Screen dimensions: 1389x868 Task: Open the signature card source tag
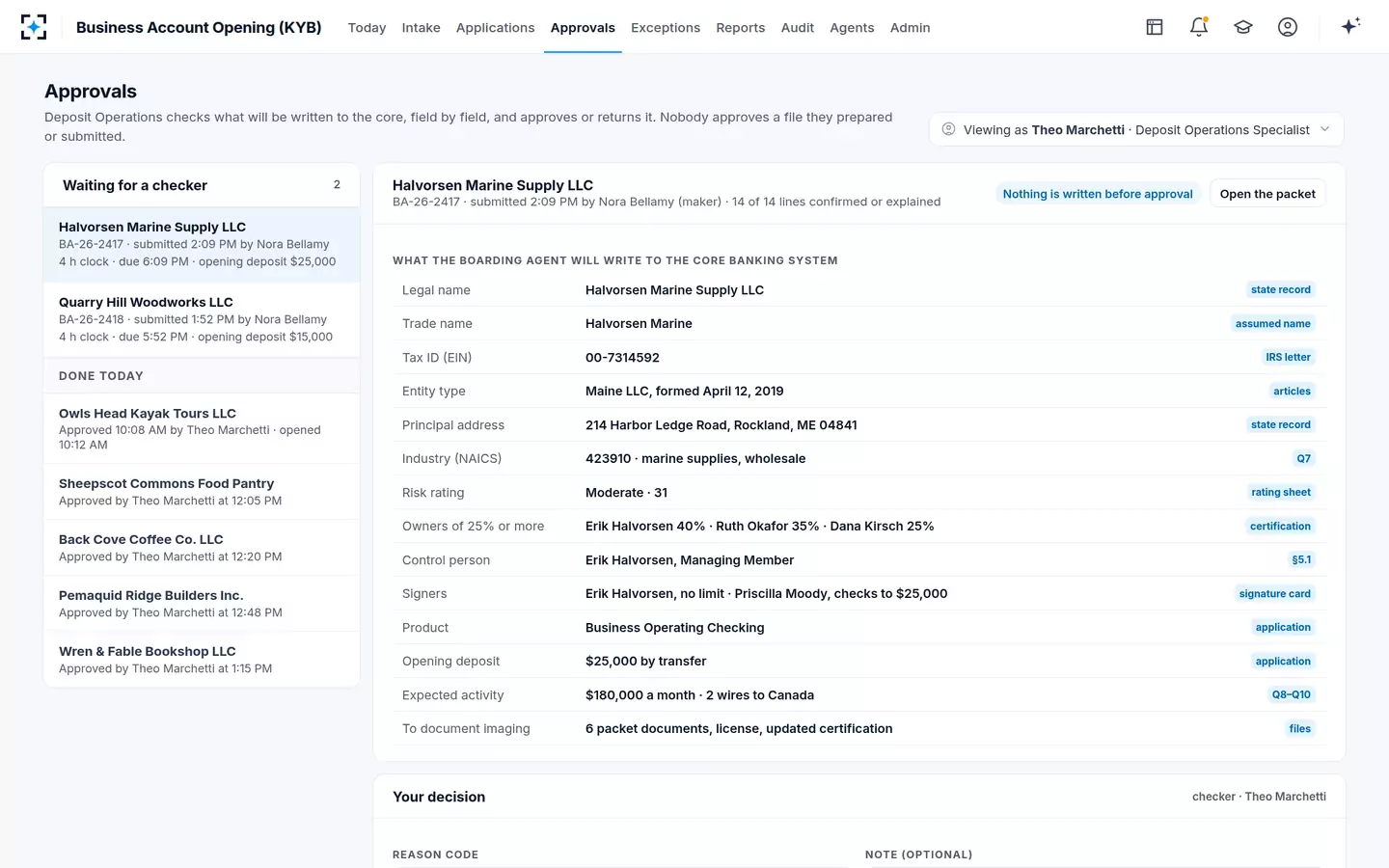click(x=1275, y=594)
